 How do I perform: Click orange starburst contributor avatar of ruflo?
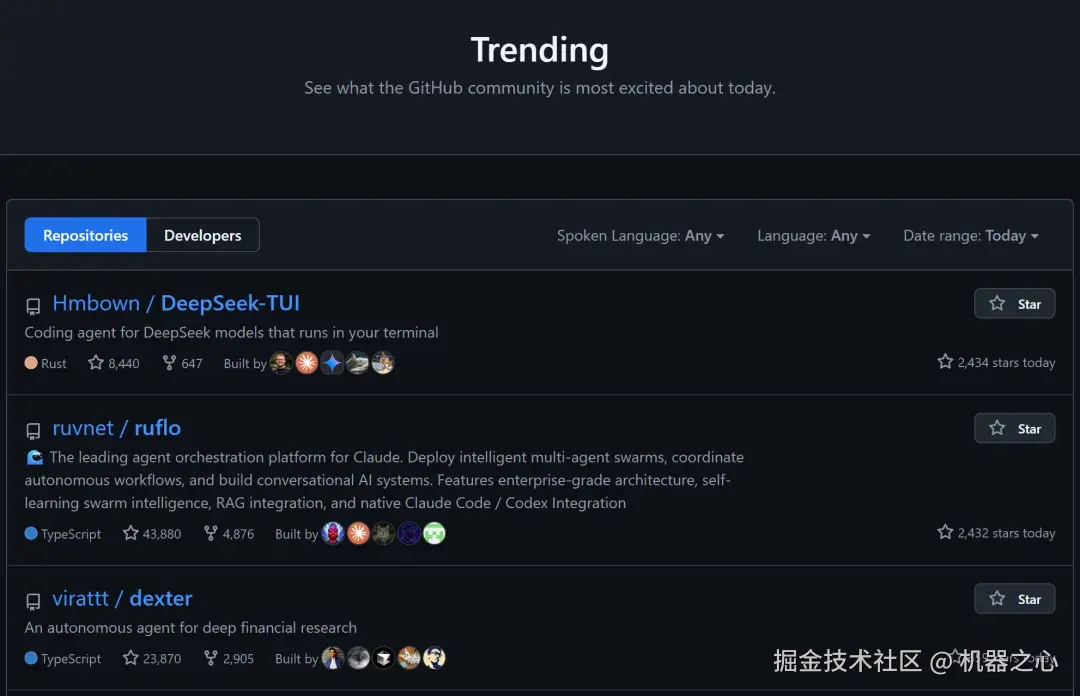coord(358,533)
